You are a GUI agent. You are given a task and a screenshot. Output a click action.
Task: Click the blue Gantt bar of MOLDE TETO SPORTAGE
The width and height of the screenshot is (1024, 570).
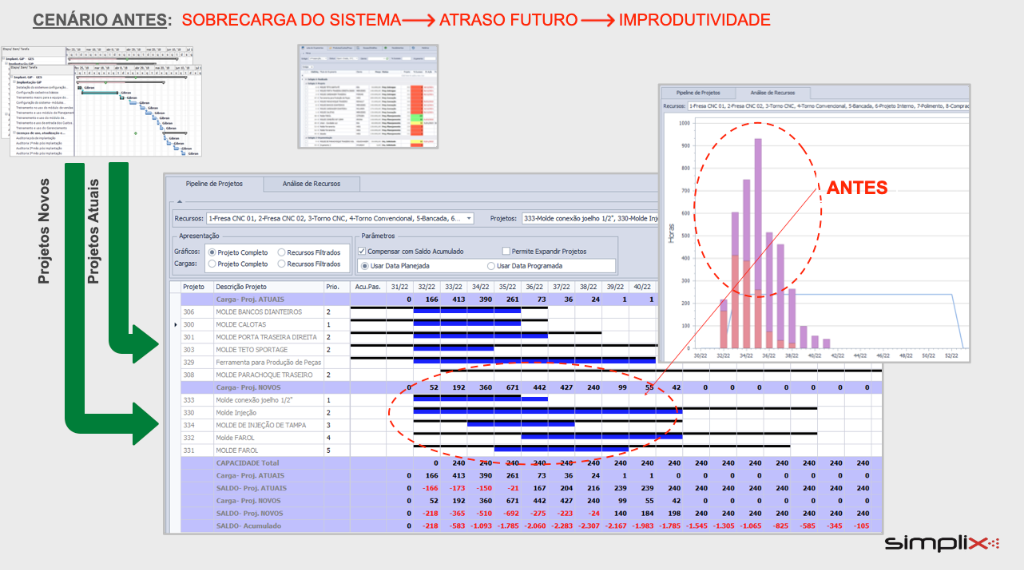[x=453, y=349]
